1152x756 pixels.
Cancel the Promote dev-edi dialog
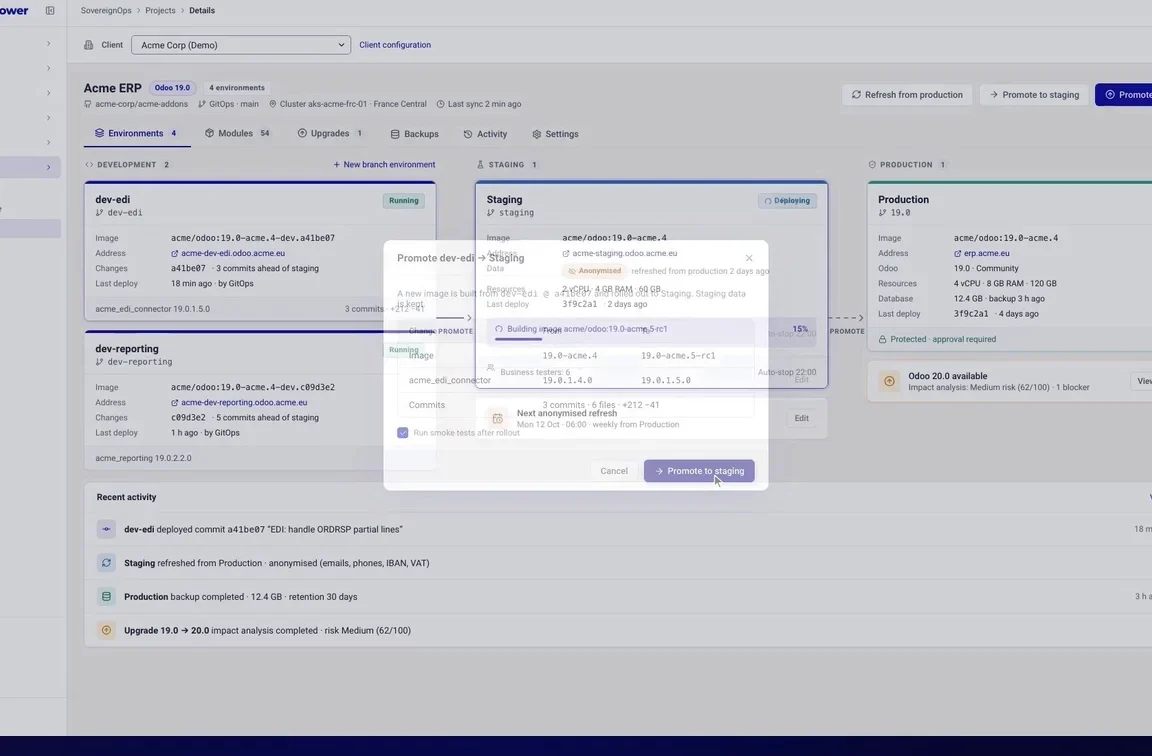click(613, 471)
